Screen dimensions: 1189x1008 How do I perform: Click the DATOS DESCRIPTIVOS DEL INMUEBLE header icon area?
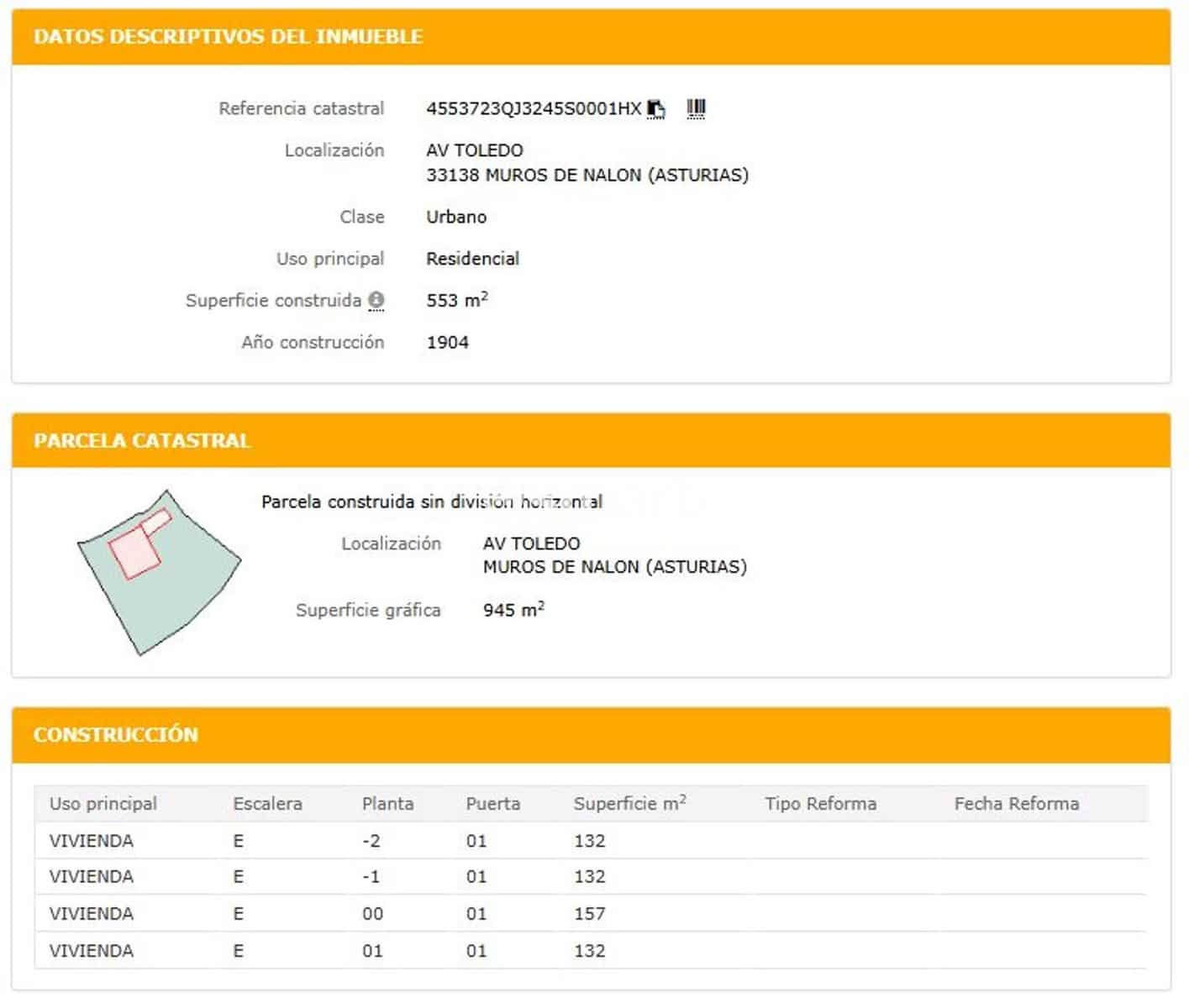pyautogui.click(x=227, y=36)
